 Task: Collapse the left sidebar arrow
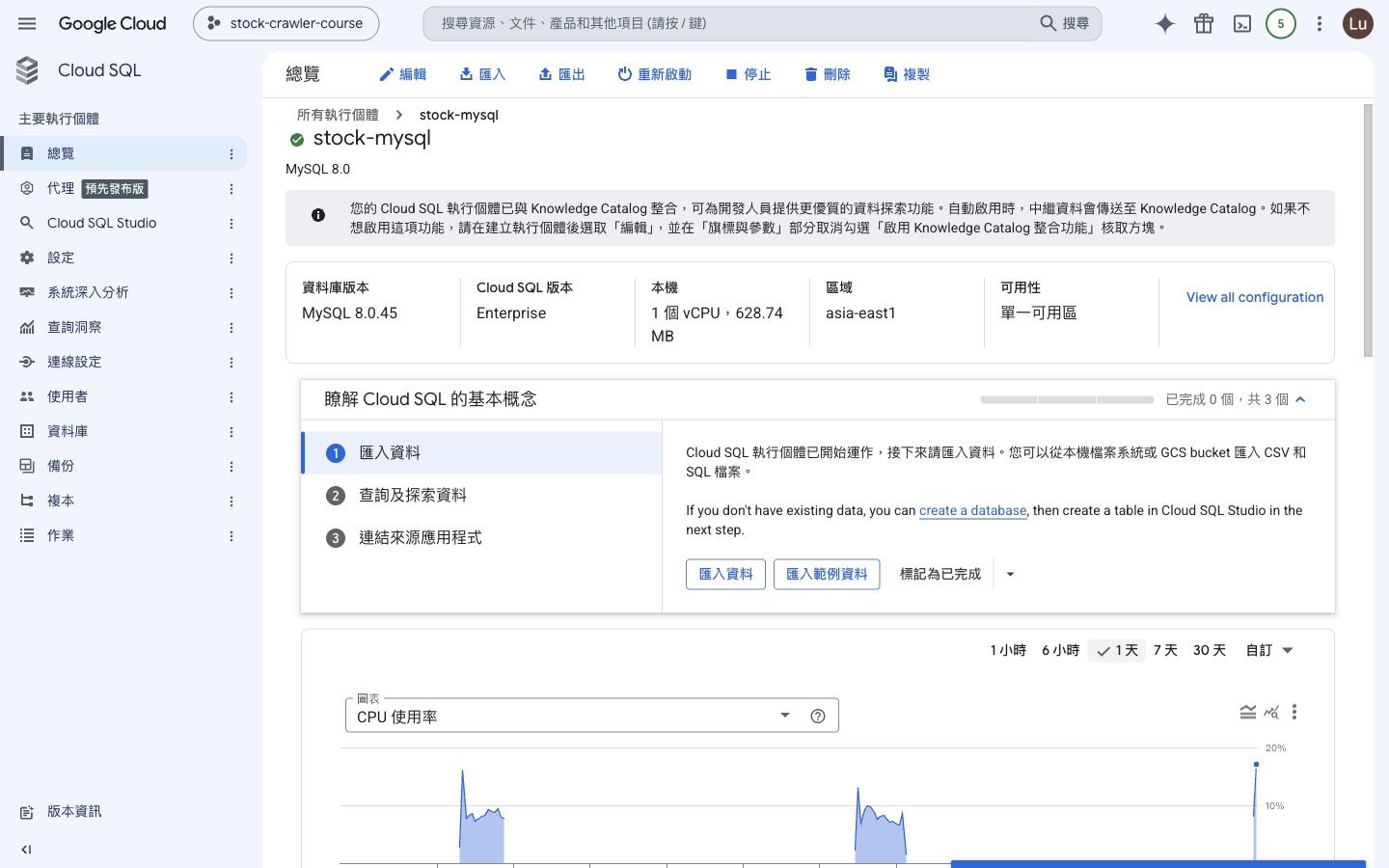coord(26,850)
